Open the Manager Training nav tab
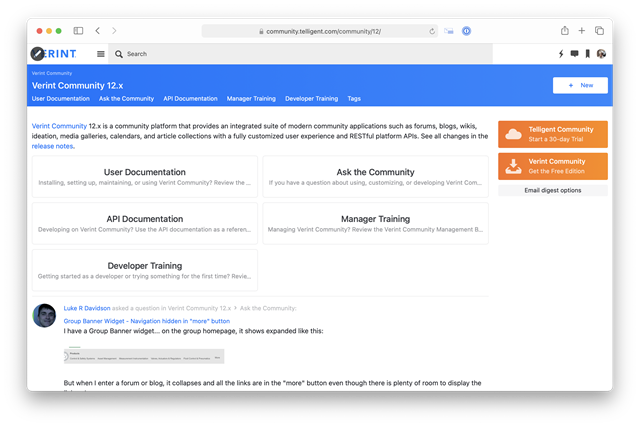 pyautogui.click(x=251, y=99)
